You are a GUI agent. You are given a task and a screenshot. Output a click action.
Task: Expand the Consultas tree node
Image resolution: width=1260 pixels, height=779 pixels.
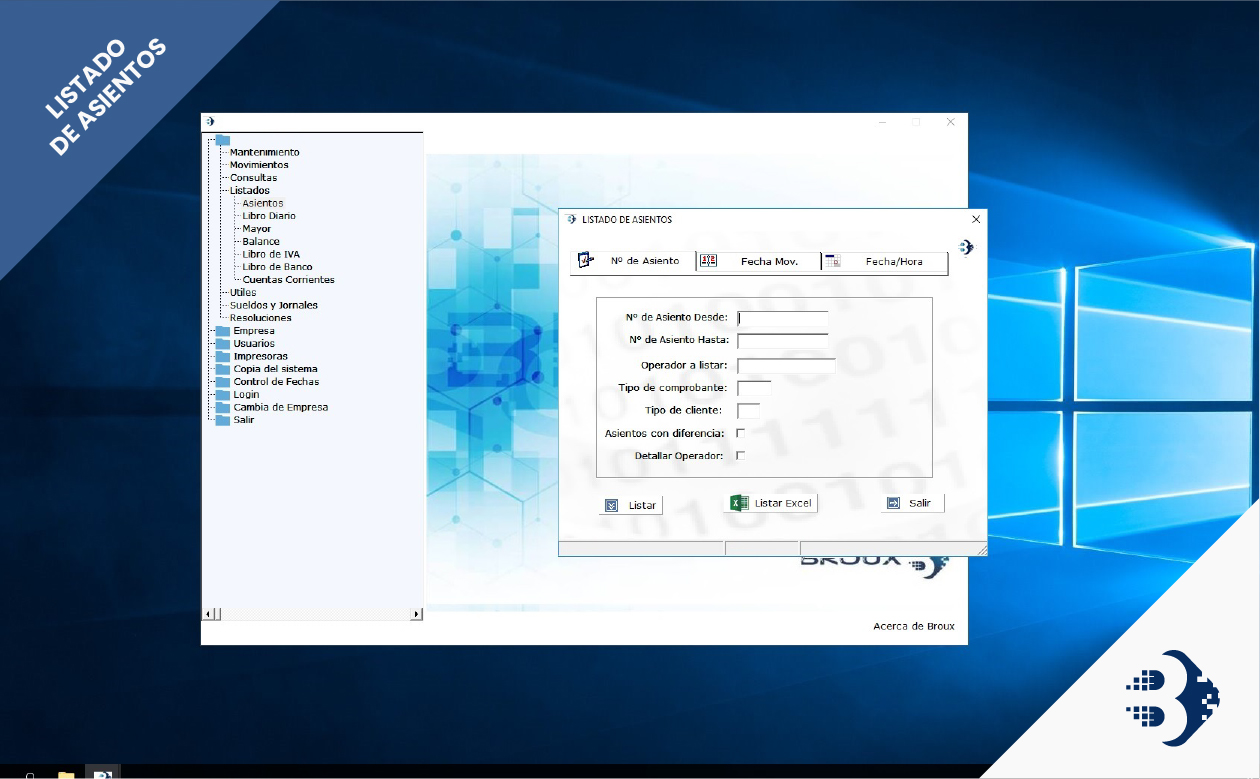tap(253, 178)
